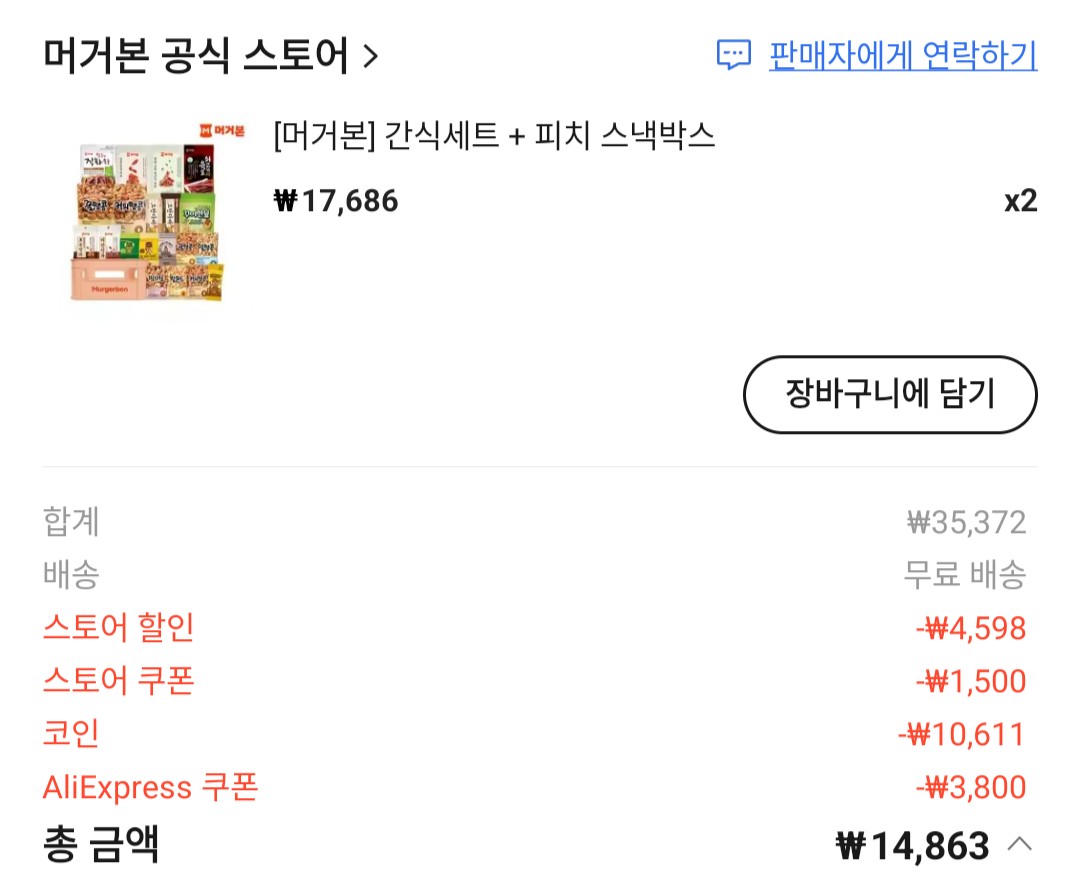Tap the chat bubble icon
Viewport: 1080px width, 892px height.
coord(734,55)
